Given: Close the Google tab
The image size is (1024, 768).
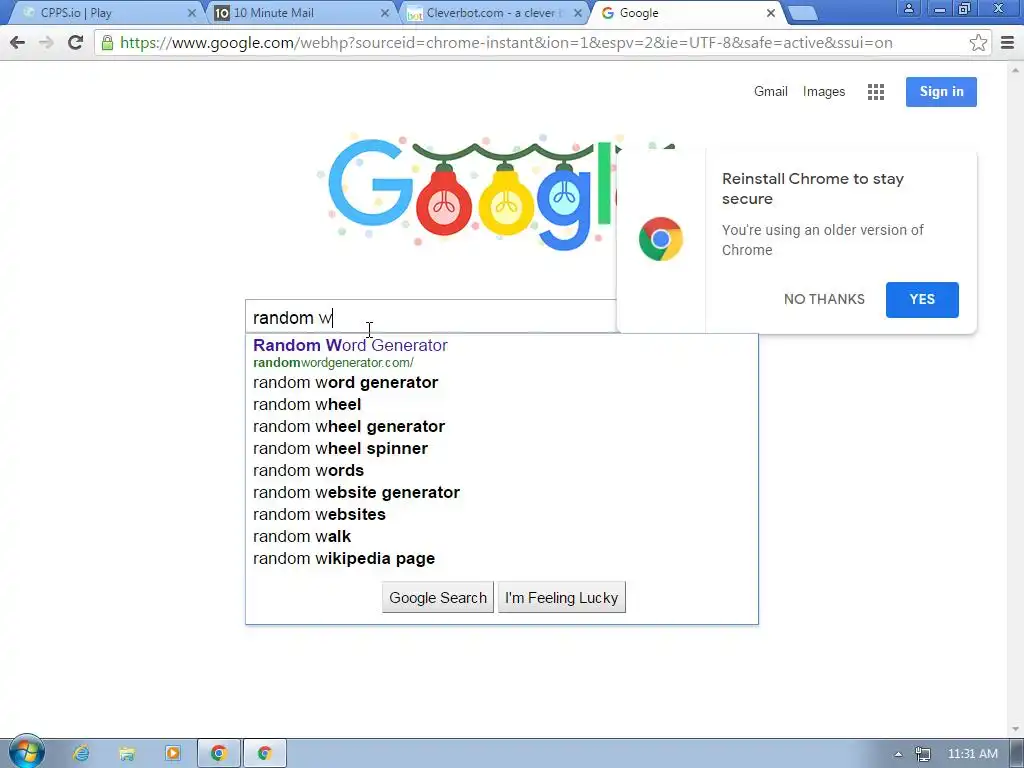Looking at the screenshot, I should [771, 13].
